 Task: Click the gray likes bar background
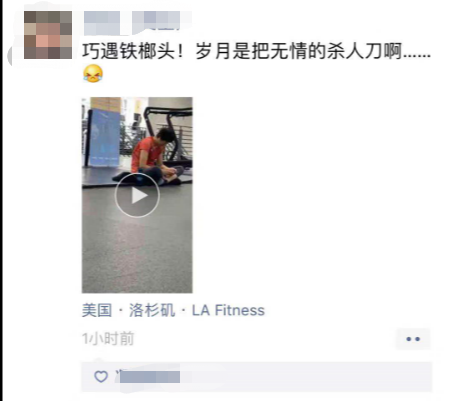(257, 377)
